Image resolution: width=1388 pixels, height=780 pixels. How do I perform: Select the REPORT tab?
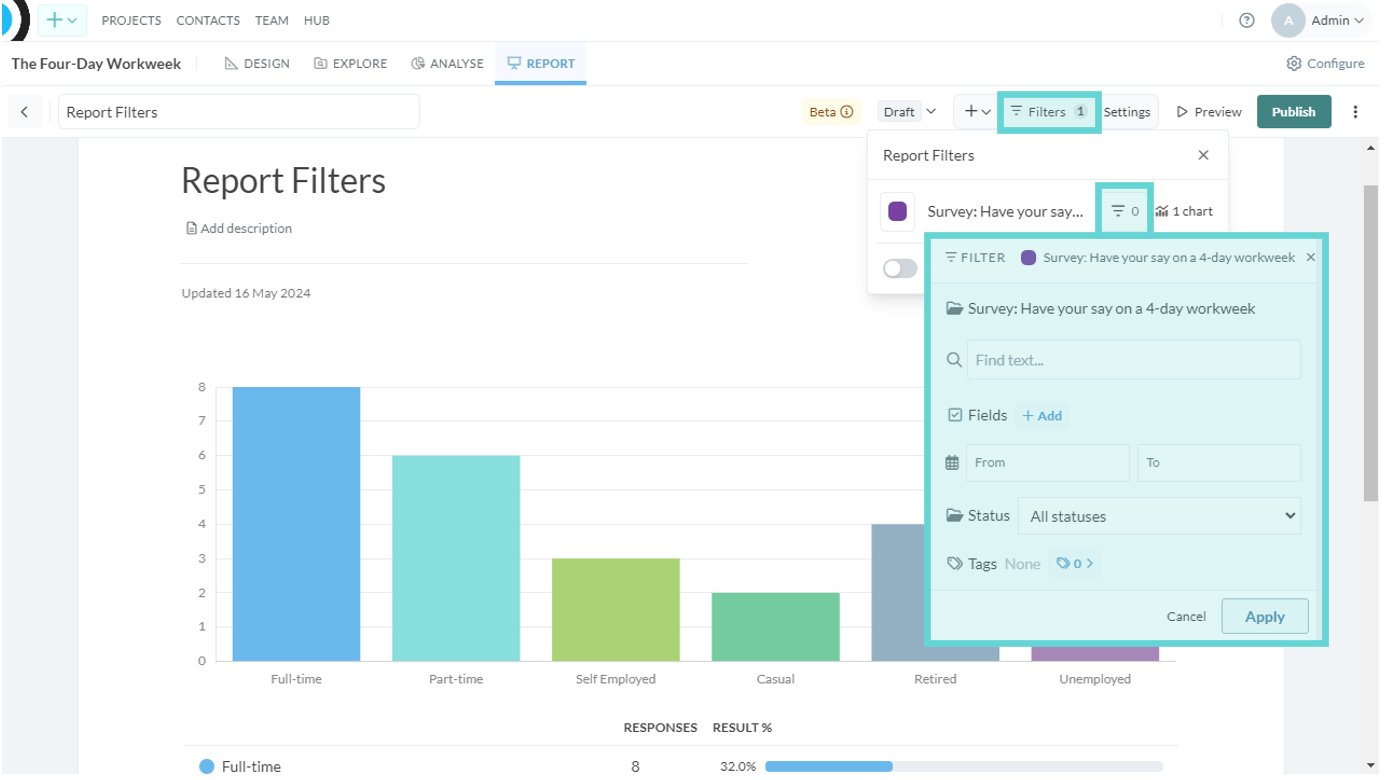(x=541, y=63)
